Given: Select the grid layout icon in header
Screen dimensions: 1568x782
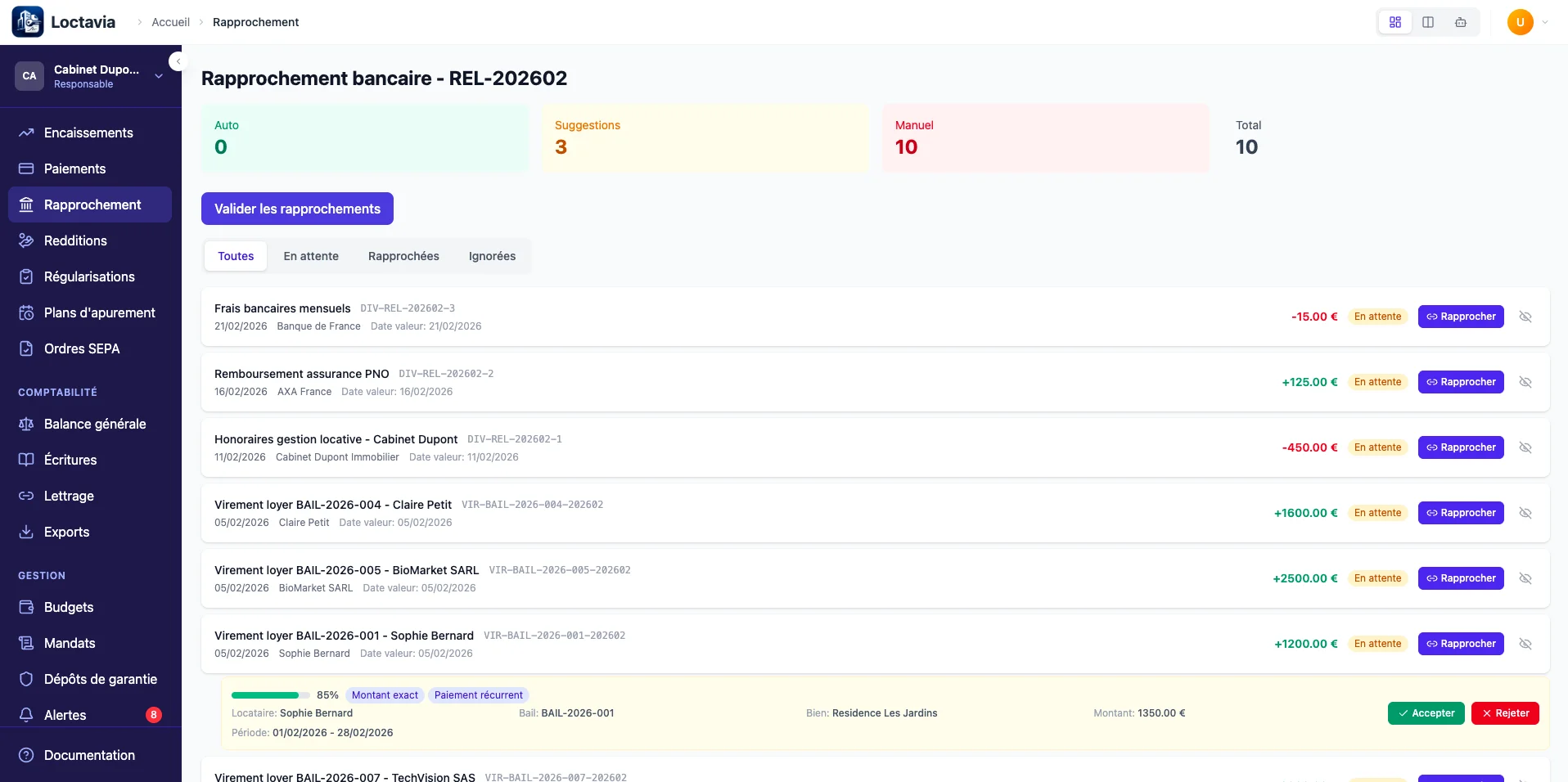Looking at the screenshot, I should pyautogui.click(x=1395, y=22).
